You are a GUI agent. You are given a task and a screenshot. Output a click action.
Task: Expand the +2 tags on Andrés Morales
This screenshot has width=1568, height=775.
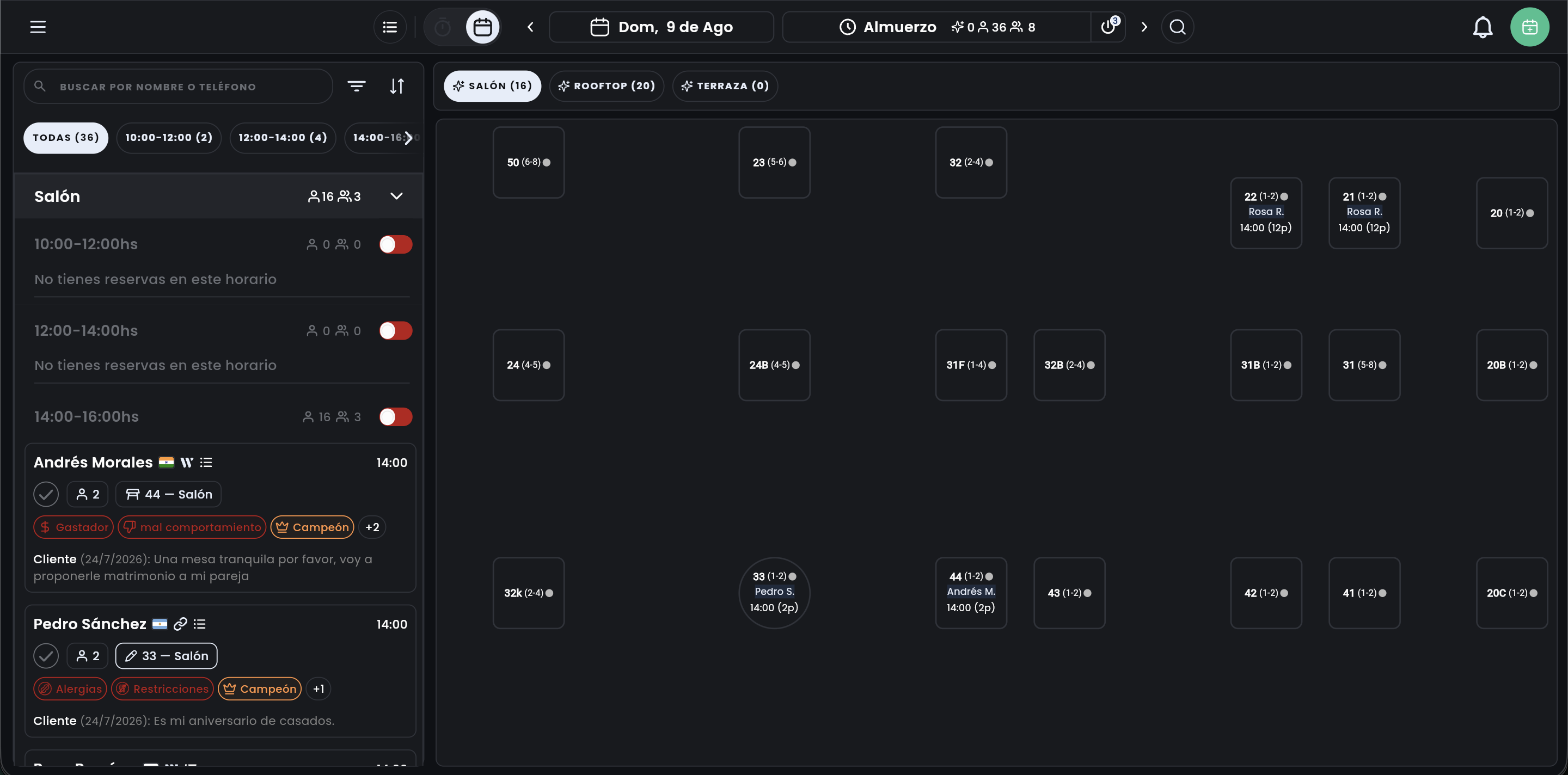click(372, 527)
